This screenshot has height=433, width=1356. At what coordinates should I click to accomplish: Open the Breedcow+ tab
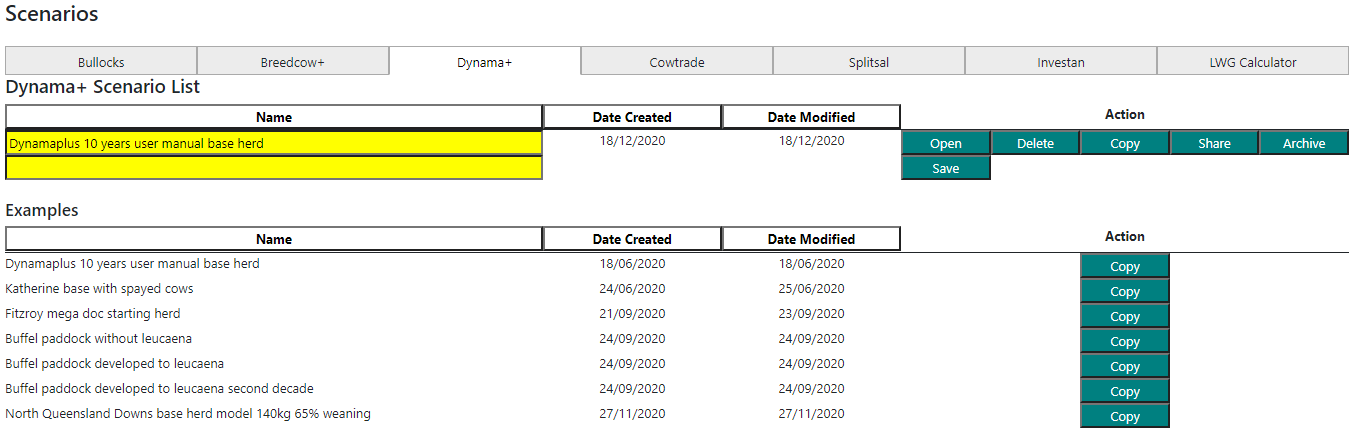point(293,61)
